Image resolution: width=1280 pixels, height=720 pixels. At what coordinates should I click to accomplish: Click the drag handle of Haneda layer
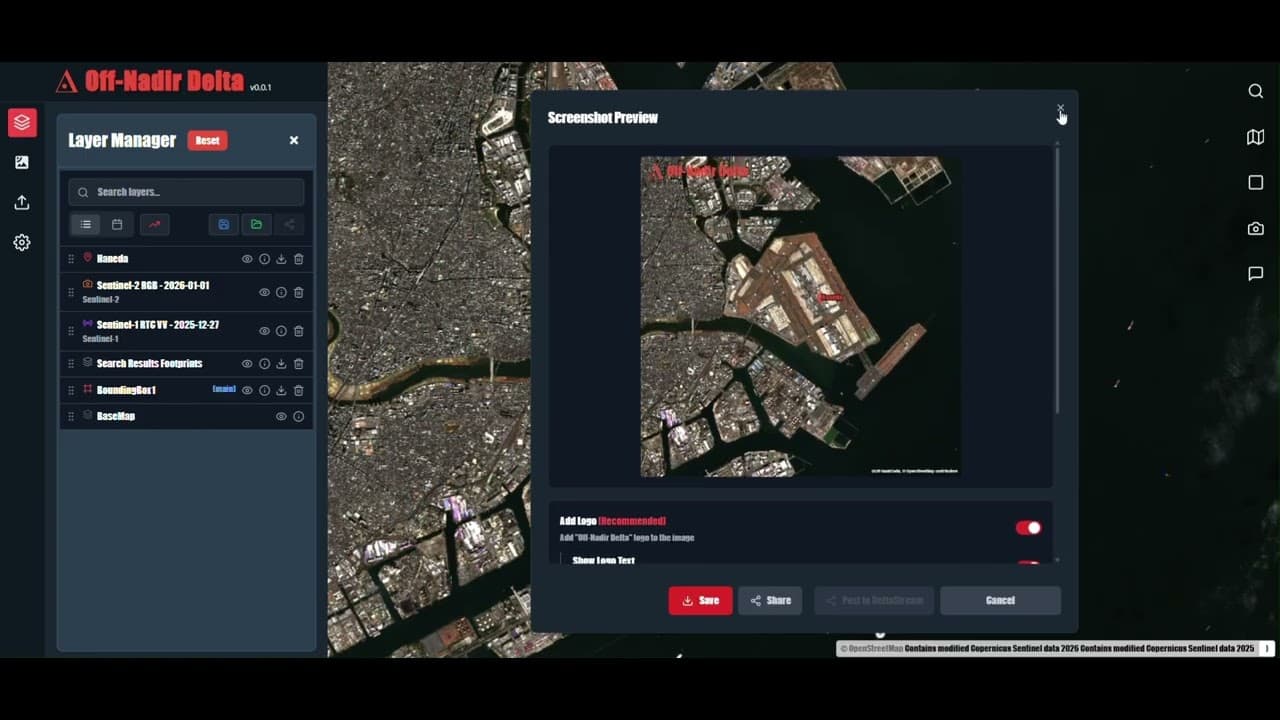tap(70, 259)
